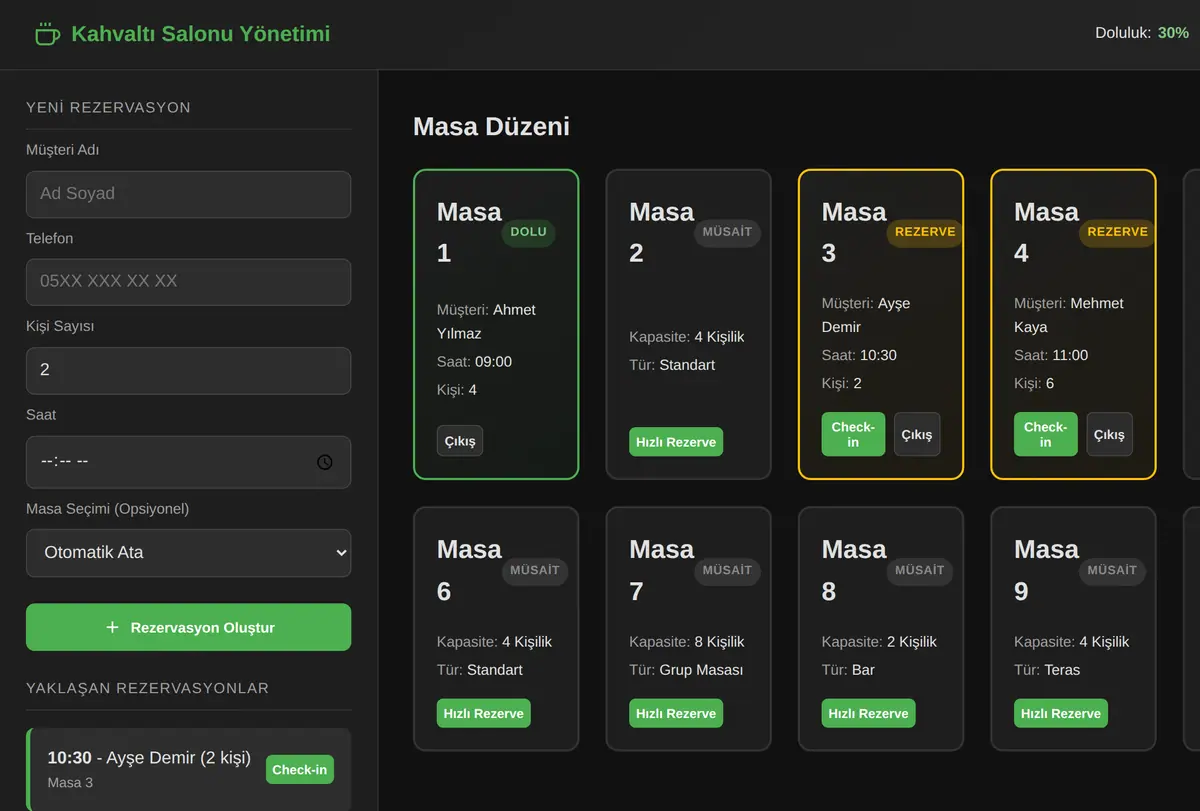Click the Masa 7 title
The height and width of the screenshot is (811, 1200).
[x=661, y=570]
